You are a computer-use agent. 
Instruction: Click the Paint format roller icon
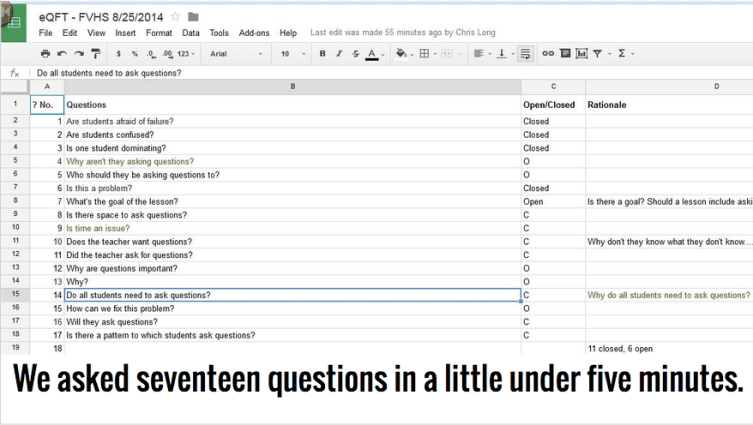click(x=95, y=54)
